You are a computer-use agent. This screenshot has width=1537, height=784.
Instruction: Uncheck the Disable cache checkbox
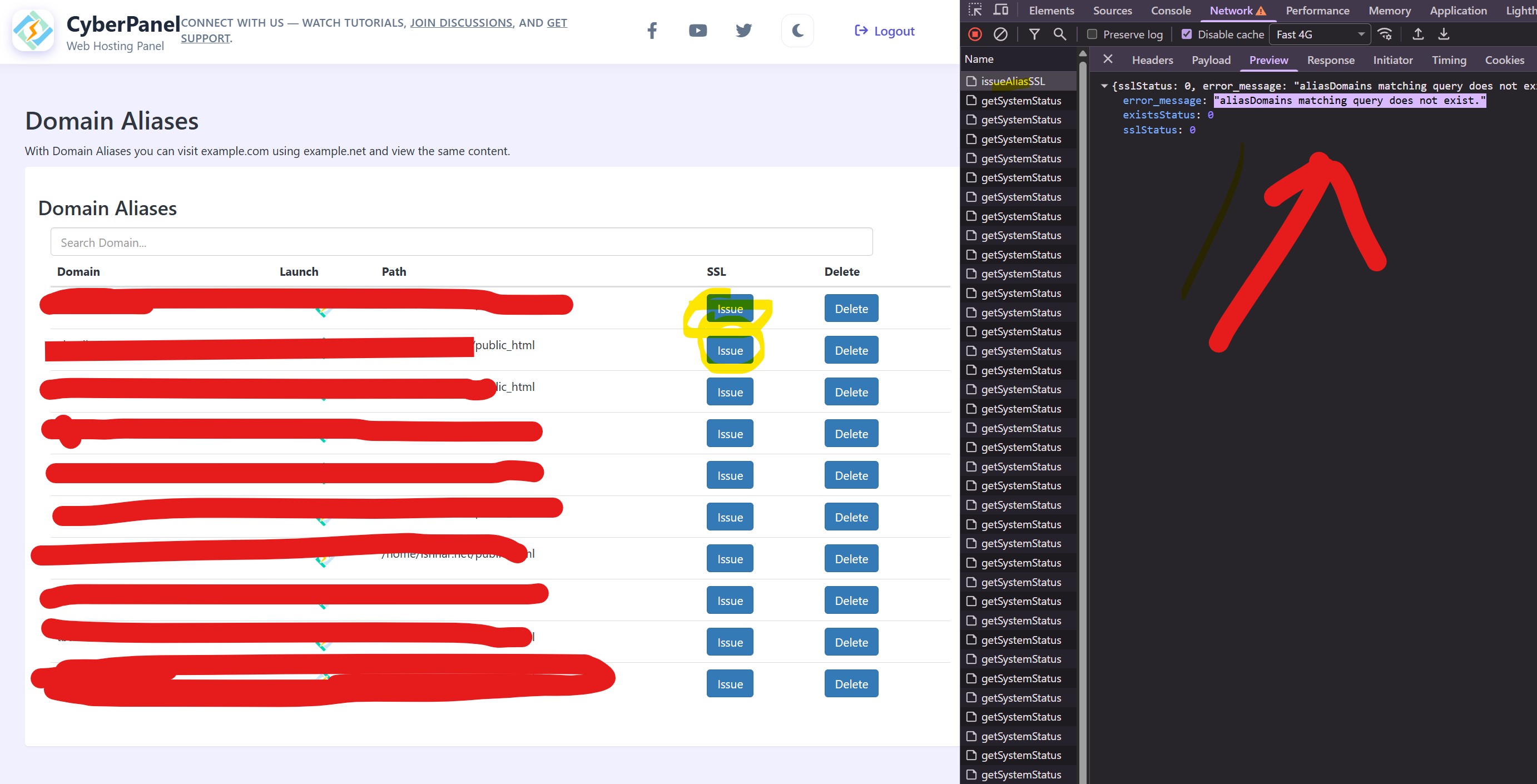coord(1187,34)
